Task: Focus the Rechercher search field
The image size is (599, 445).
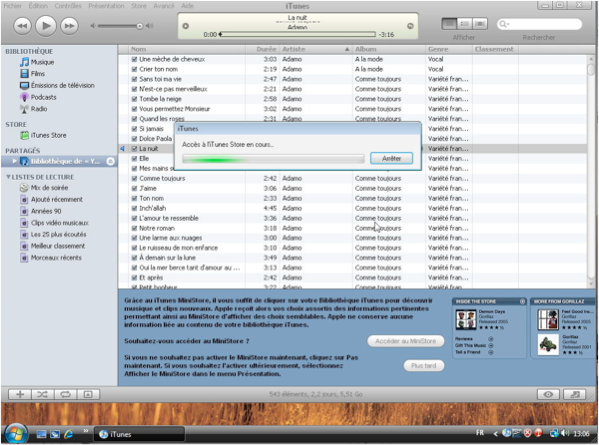Action: pos(539,24)
